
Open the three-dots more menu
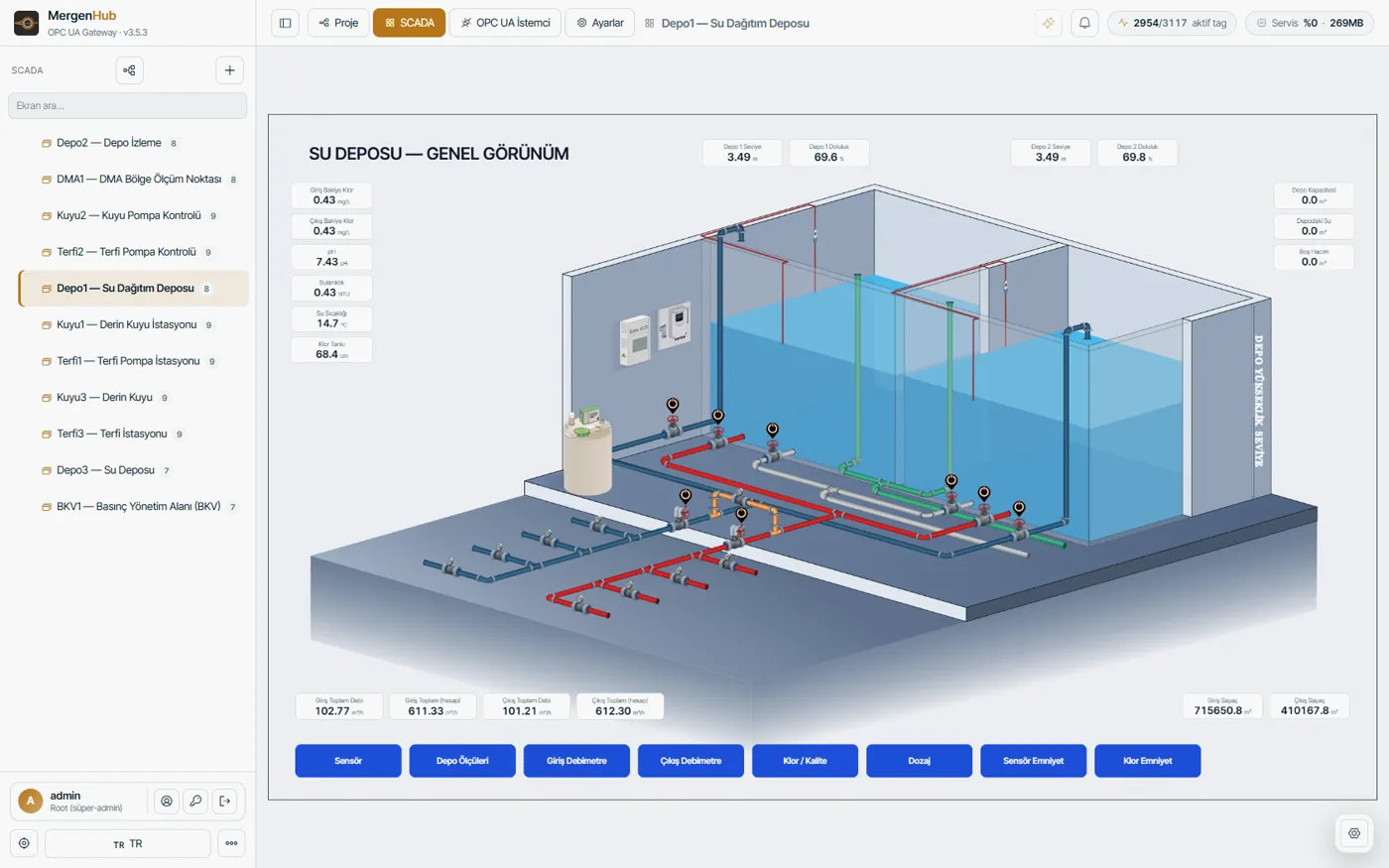click(x=231, y=843)
